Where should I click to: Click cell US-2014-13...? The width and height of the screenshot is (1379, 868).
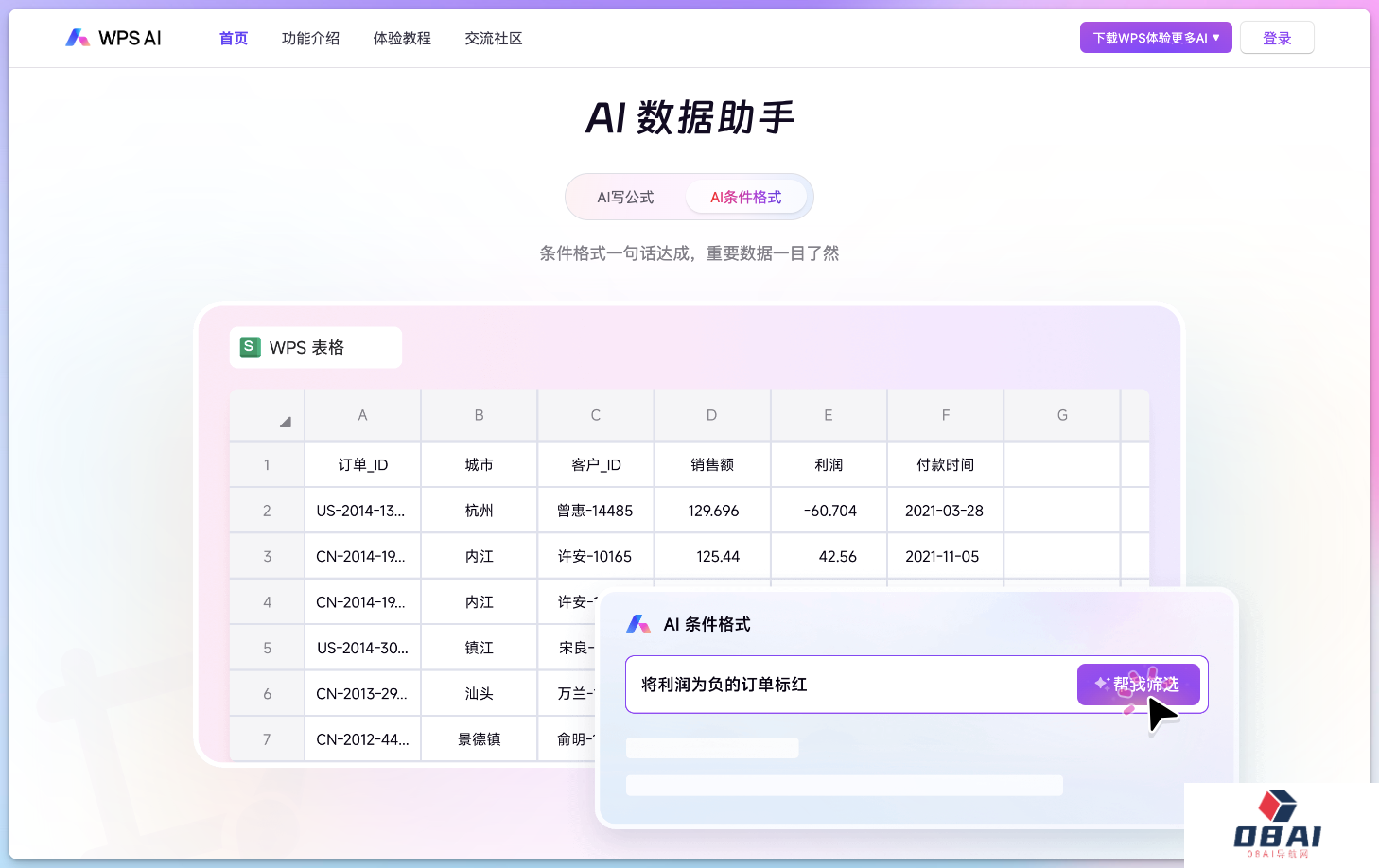(362, 511)
